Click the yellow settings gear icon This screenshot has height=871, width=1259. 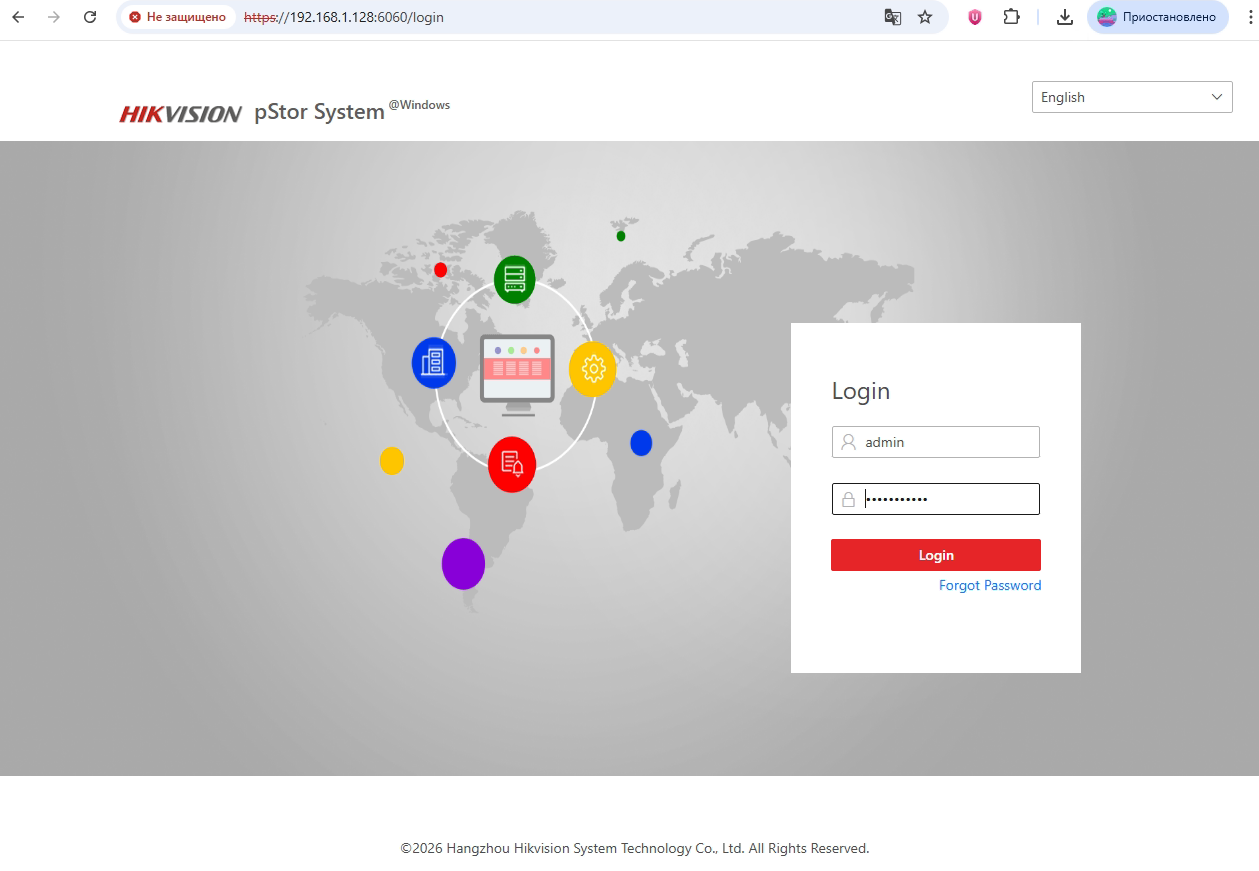click(x=592, y=369)
